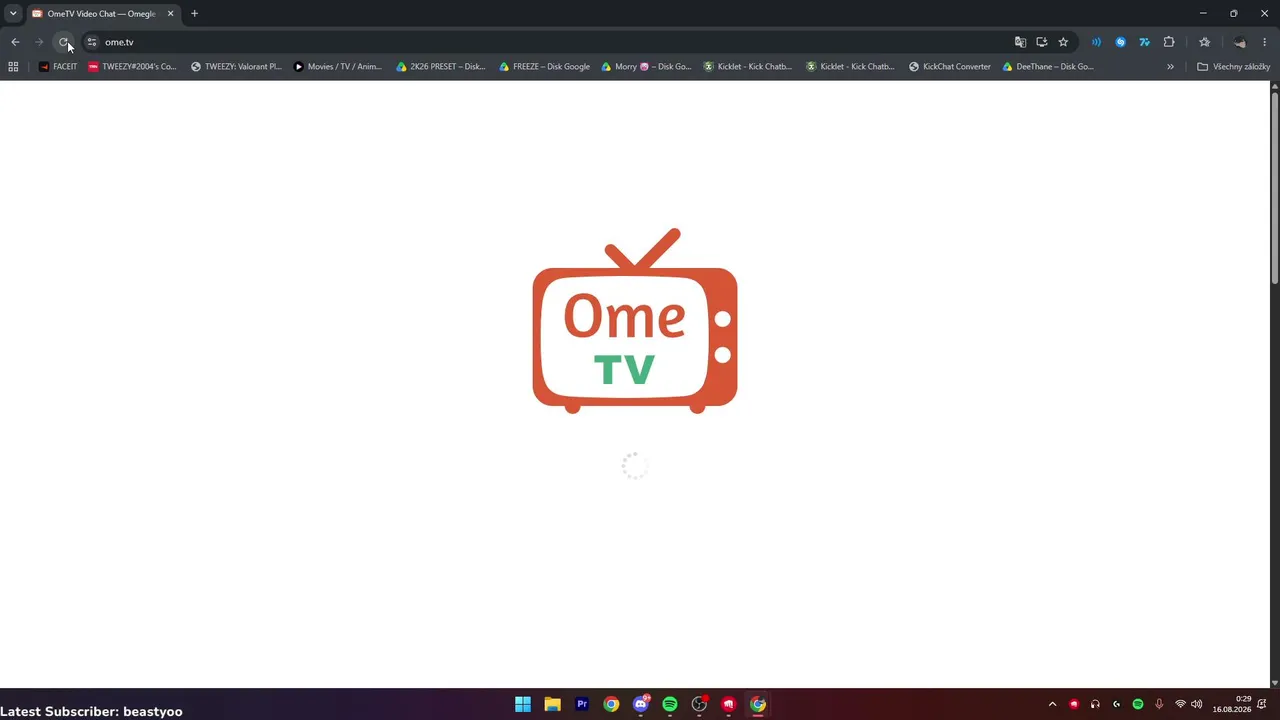Open the KickChat Converter bookmark
Image resolution: width=1280 pixels, height=720 pixels.
point(950,67)
